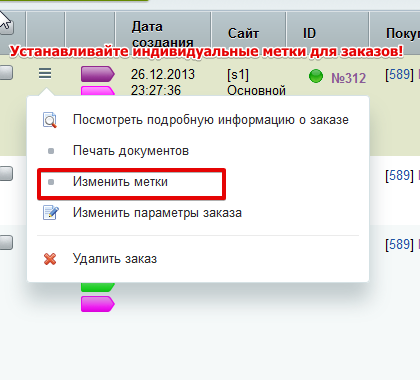Tick the checkbox for the third order row

(x=6, y=242)
